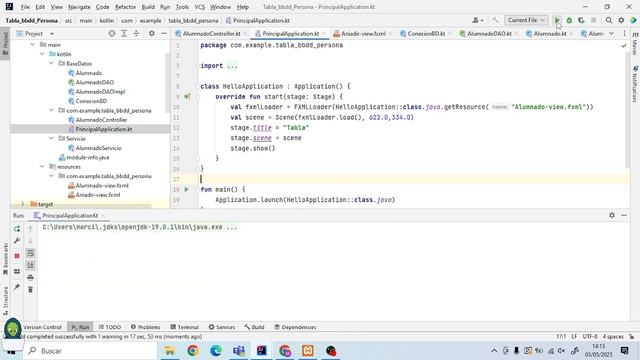Image resolution: width=640 pixels, height=360 pixels.
Task: Click the Windows search box Buscar
Action: coord(91,351)
